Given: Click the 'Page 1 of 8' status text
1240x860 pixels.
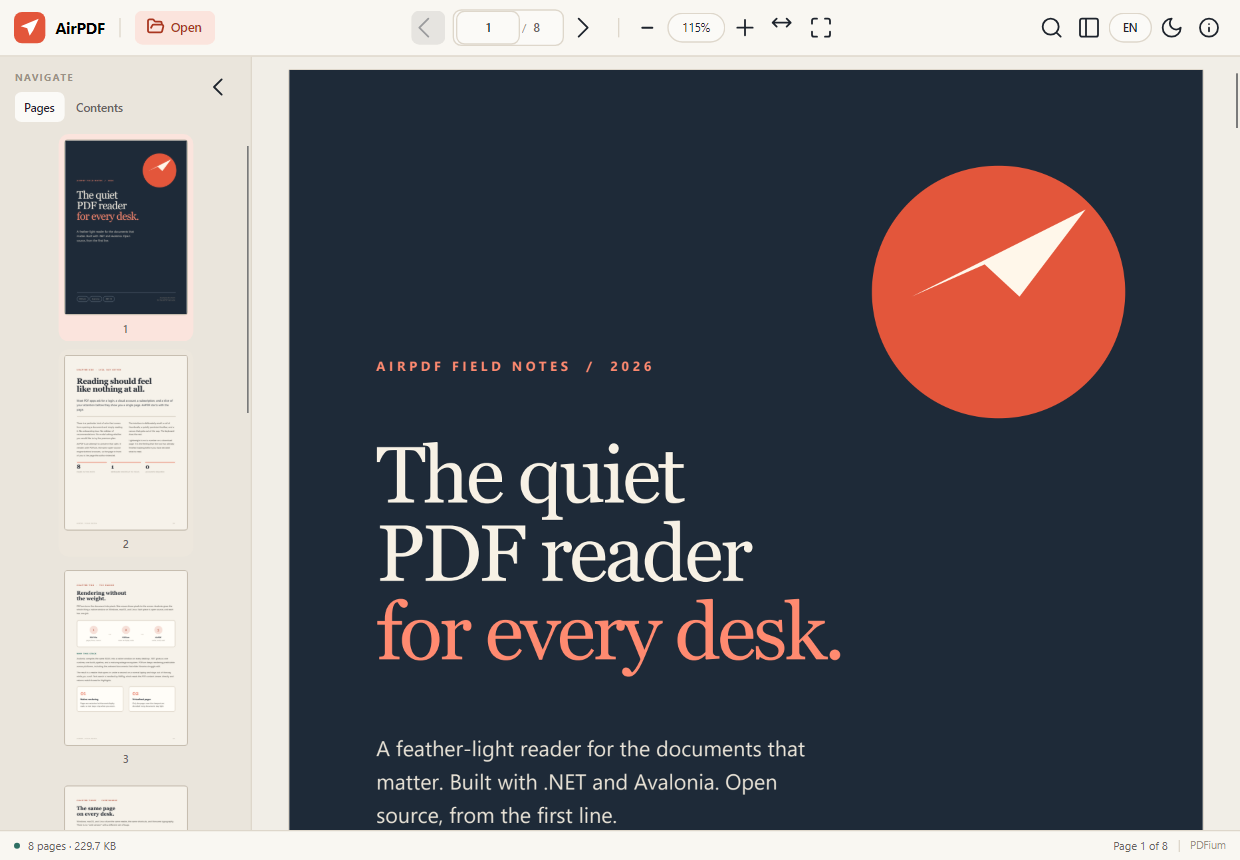Looking at the screenshot, I should point(1140,846).
